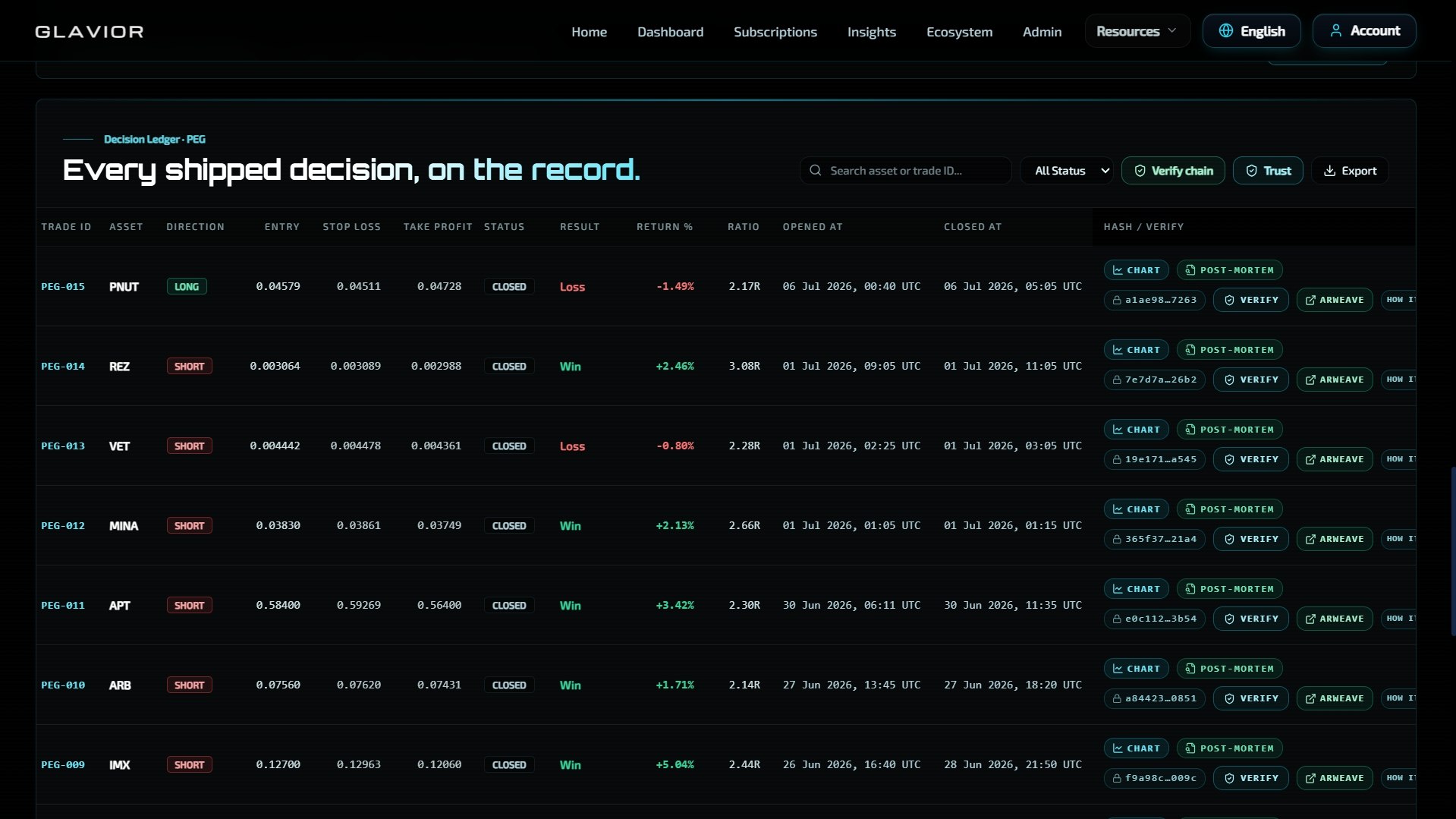Click the GLAVIOR logo
Screen dimensions: 1456x819
coord(90,32)
